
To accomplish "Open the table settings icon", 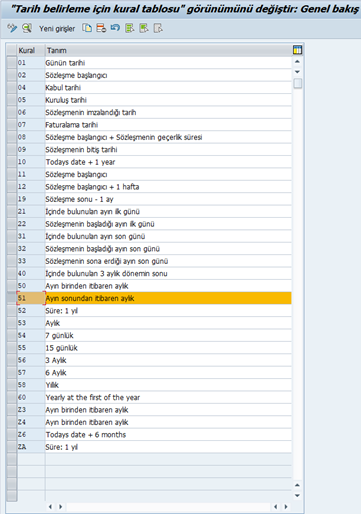I will click(297, 50).
